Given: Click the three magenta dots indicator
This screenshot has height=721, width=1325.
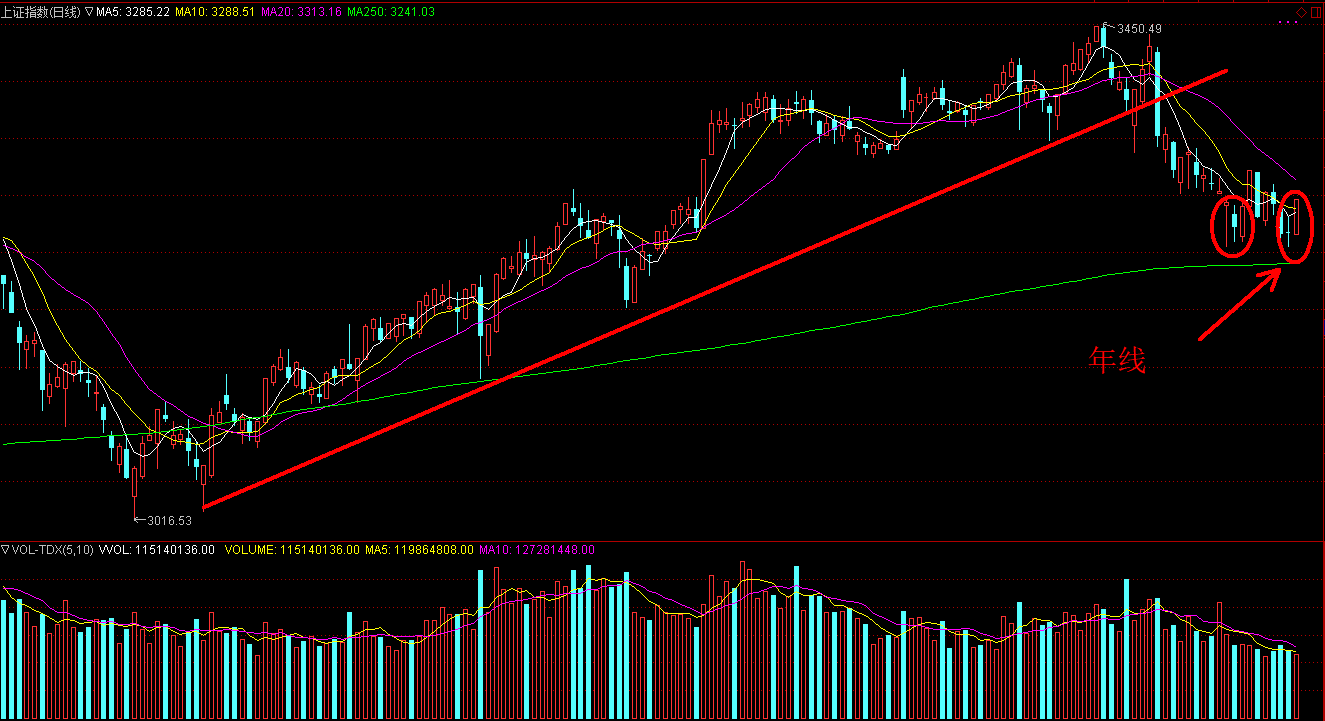Looking at the screenshot, I should [1288, 22].
